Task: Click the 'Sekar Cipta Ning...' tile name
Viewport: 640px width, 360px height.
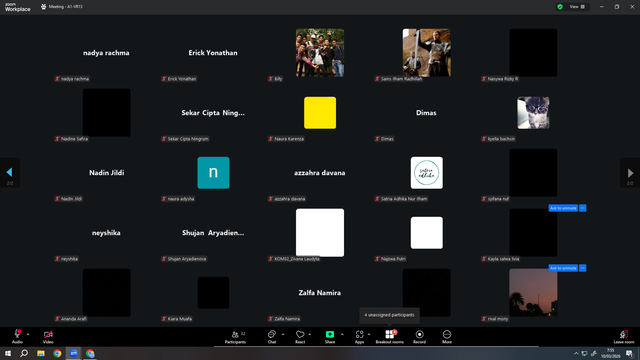Action: point(213,113)
